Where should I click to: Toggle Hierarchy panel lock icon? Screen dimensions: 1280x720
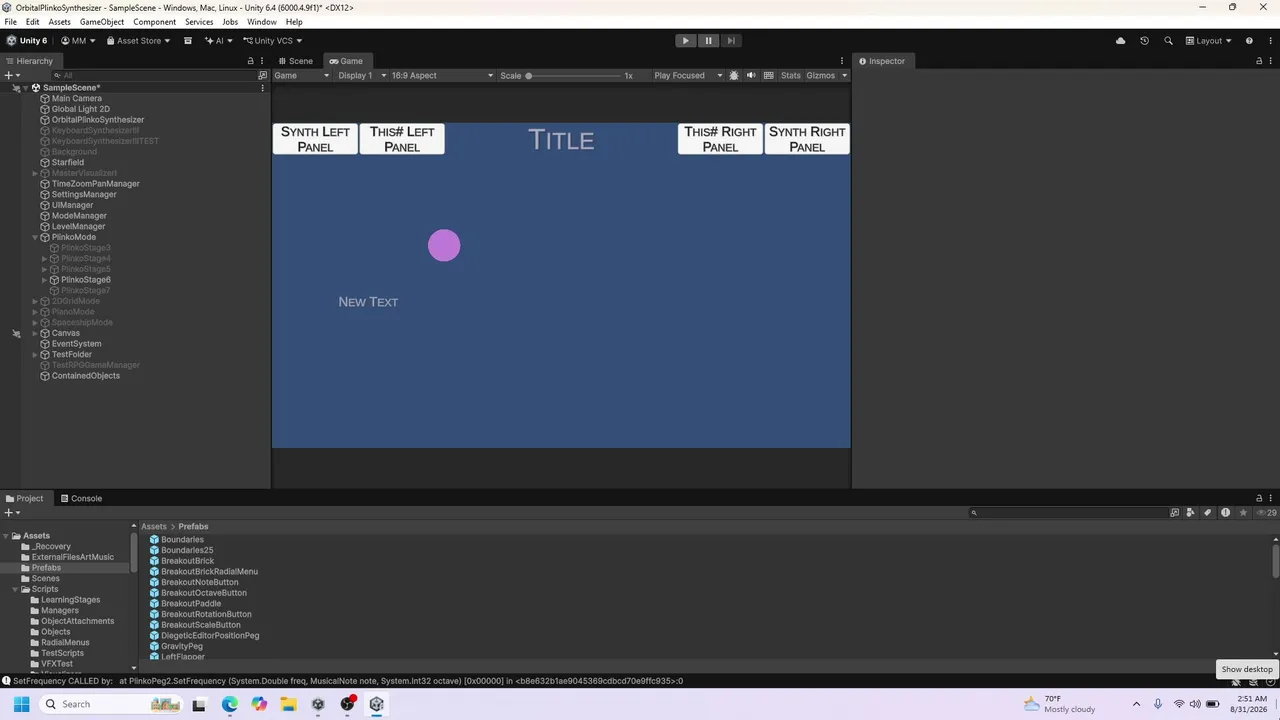[250, 61]
